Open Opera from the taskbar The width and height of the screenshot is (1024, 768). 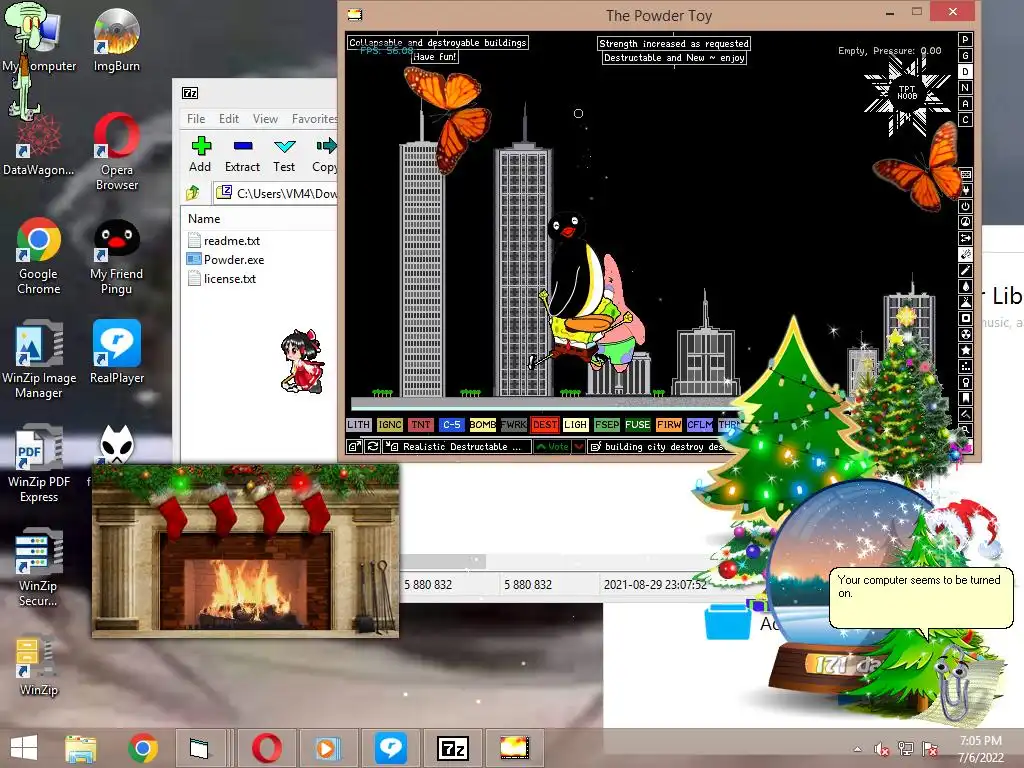click(x=266, y=748)
